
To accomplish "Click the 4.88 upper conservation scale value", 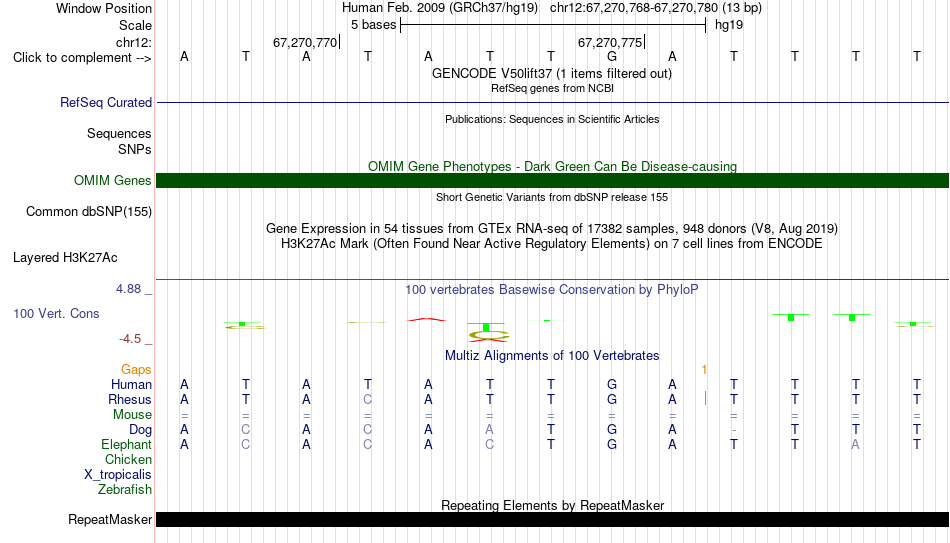I will click(128, 289).
